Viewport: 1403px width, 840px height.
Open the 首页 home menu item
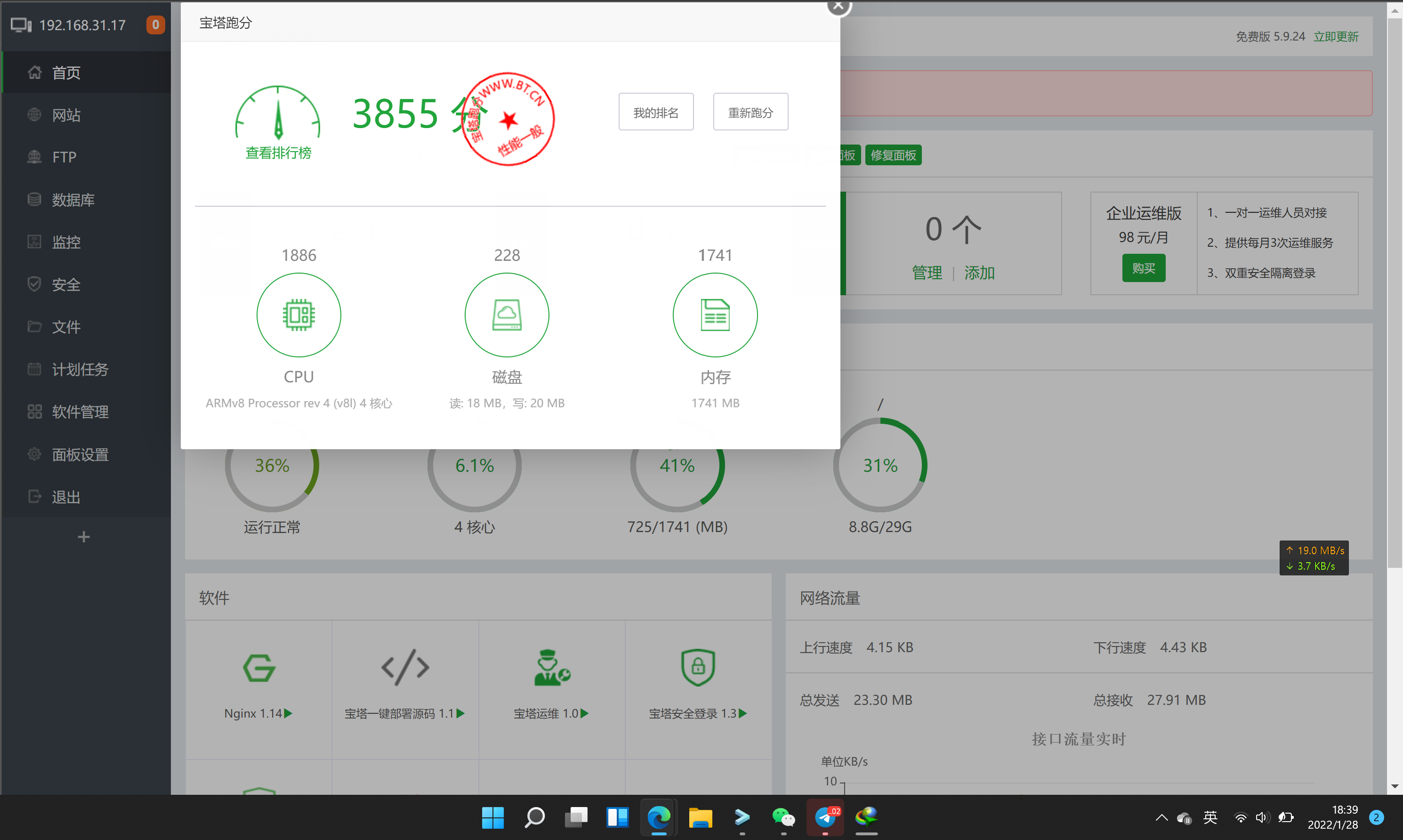[86, 73]
